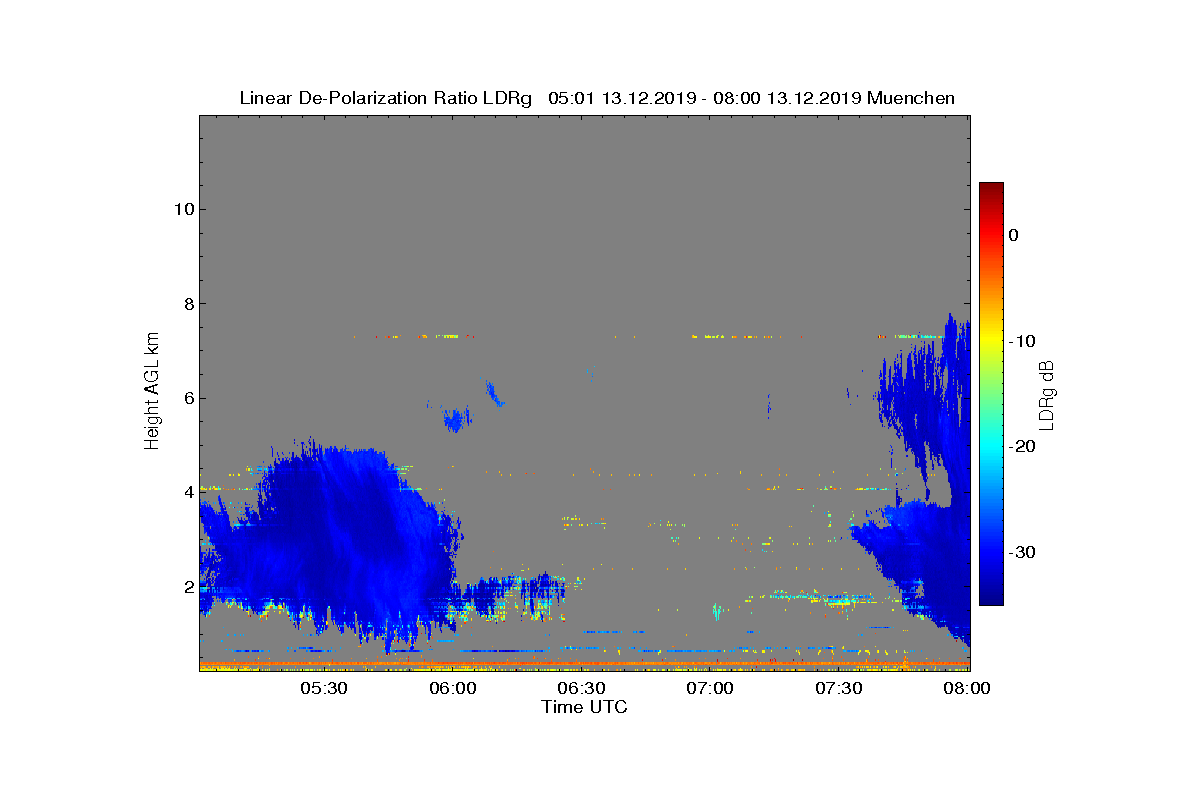Image resolution: width=1200 pixels, height=800 pixels.
Task: Click the 'Height AGL km' axis label
Action: pyautogui.click(x=153, y=392)
